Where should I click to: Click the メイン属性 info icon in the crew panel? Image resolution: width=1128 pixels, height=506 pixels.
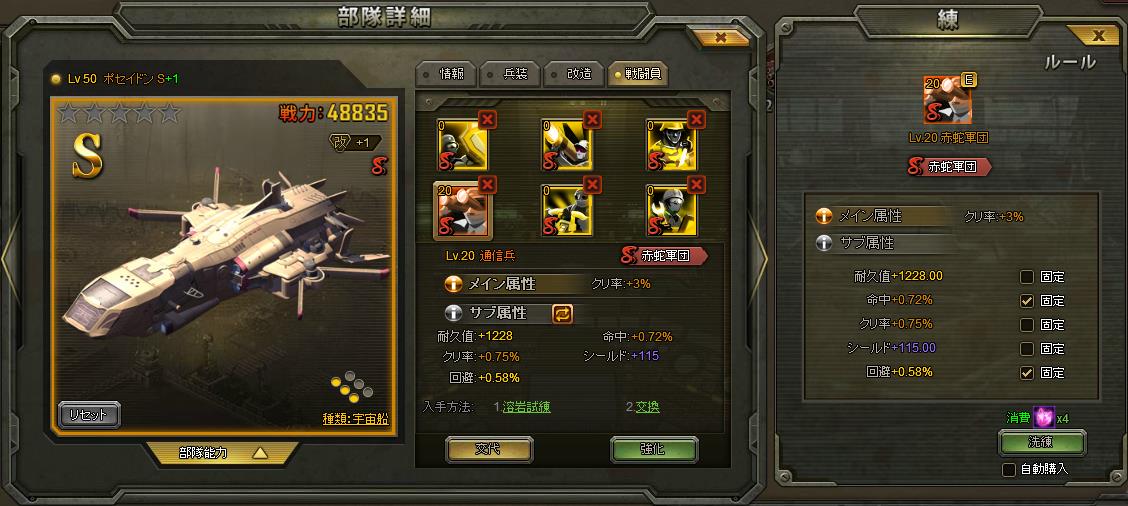[x=452, y=284]
